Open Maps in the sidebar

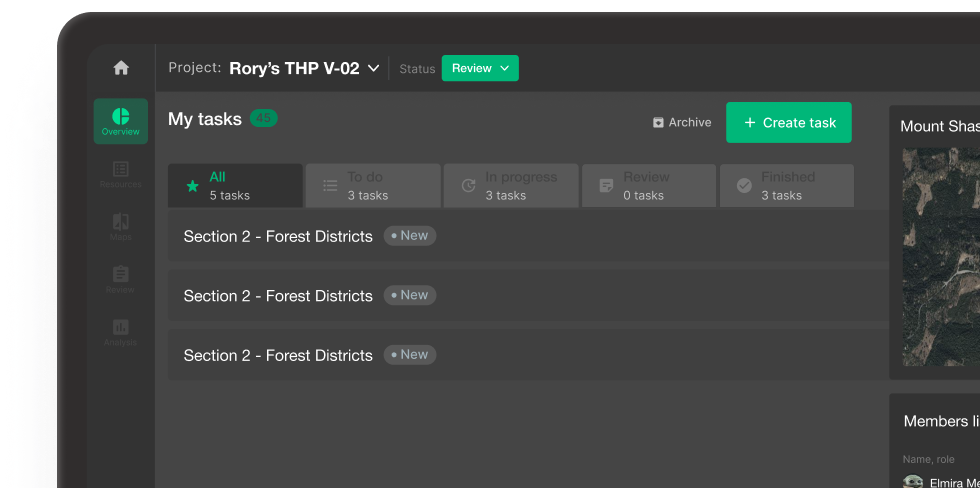pos(121,227)
